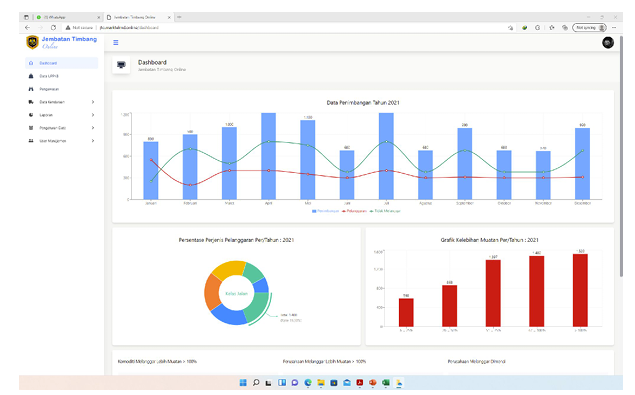
Task: Expand the Data Kendaraan chevron
Action: click(93, 102)
